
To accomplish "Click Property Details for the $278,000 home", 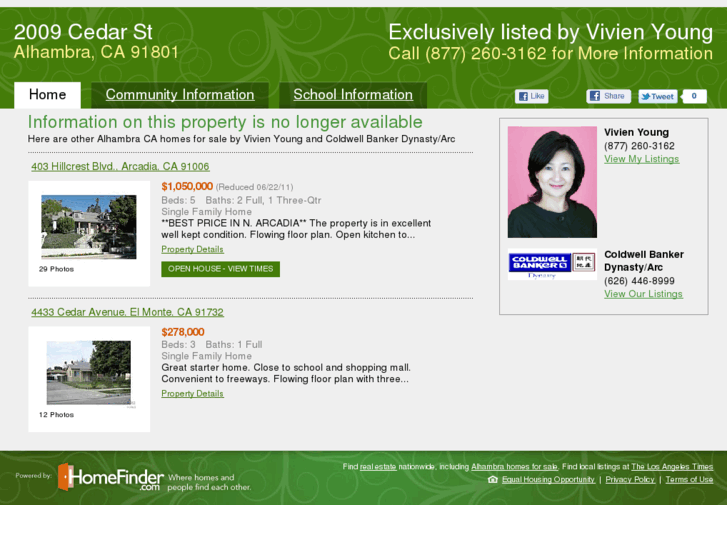I will 192,393.
